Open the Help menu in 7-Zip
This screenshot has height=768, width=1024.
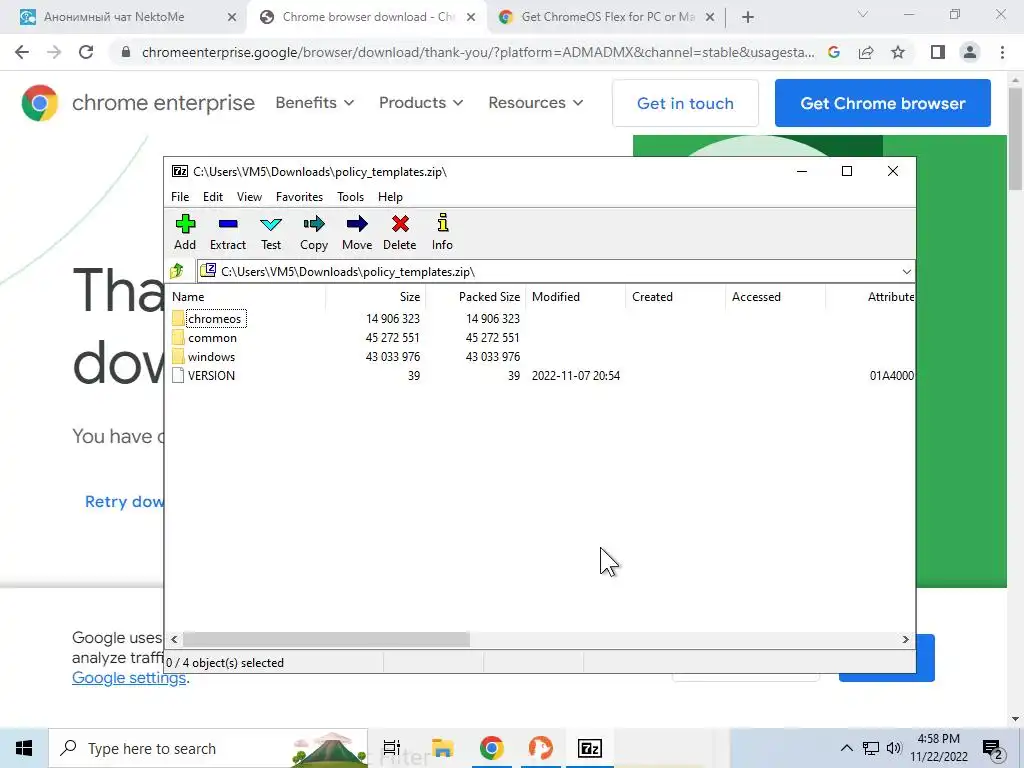(x=390, y=197)
